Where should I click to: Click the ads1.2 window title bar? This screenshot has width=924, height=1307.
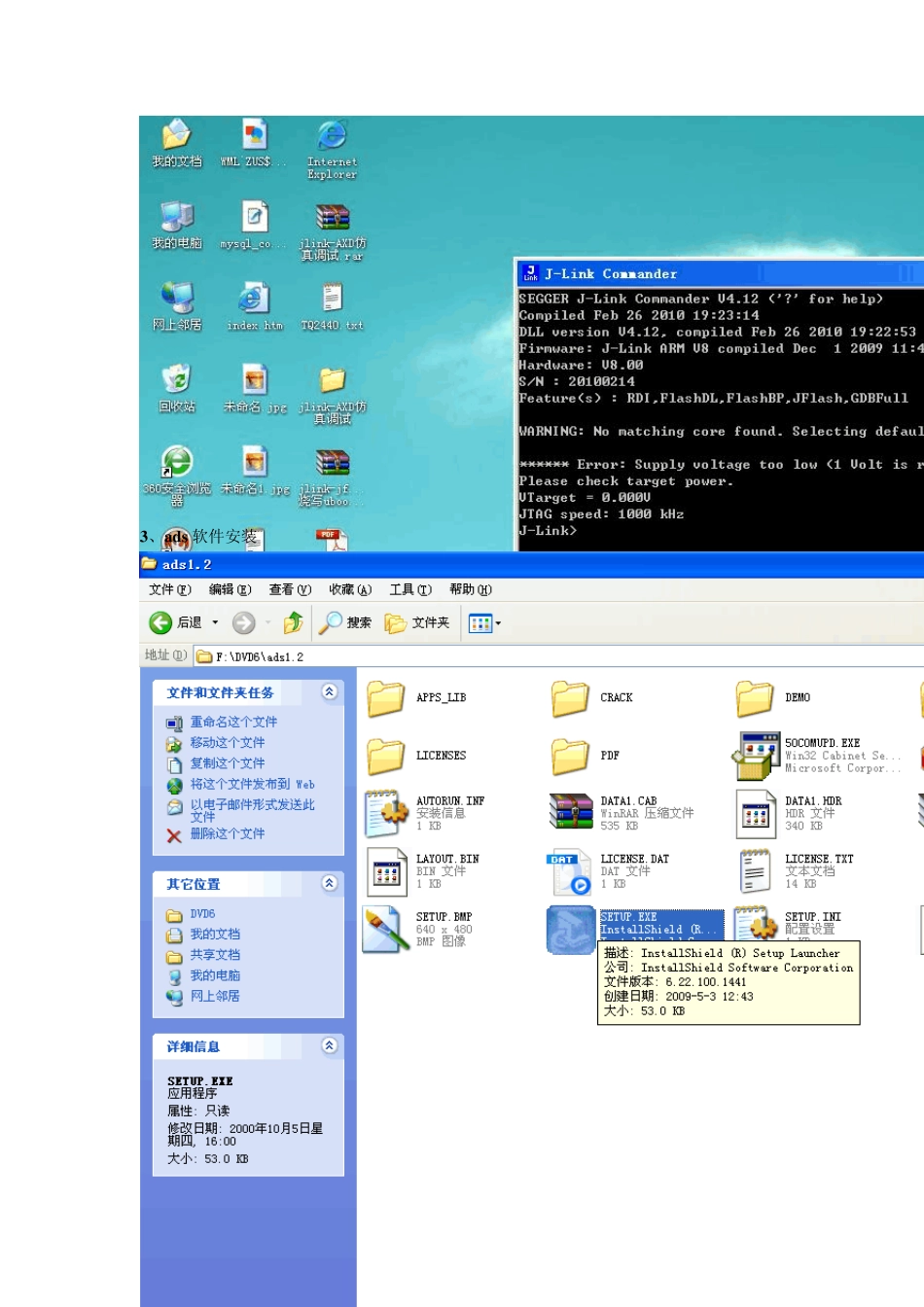coord(531,564)
